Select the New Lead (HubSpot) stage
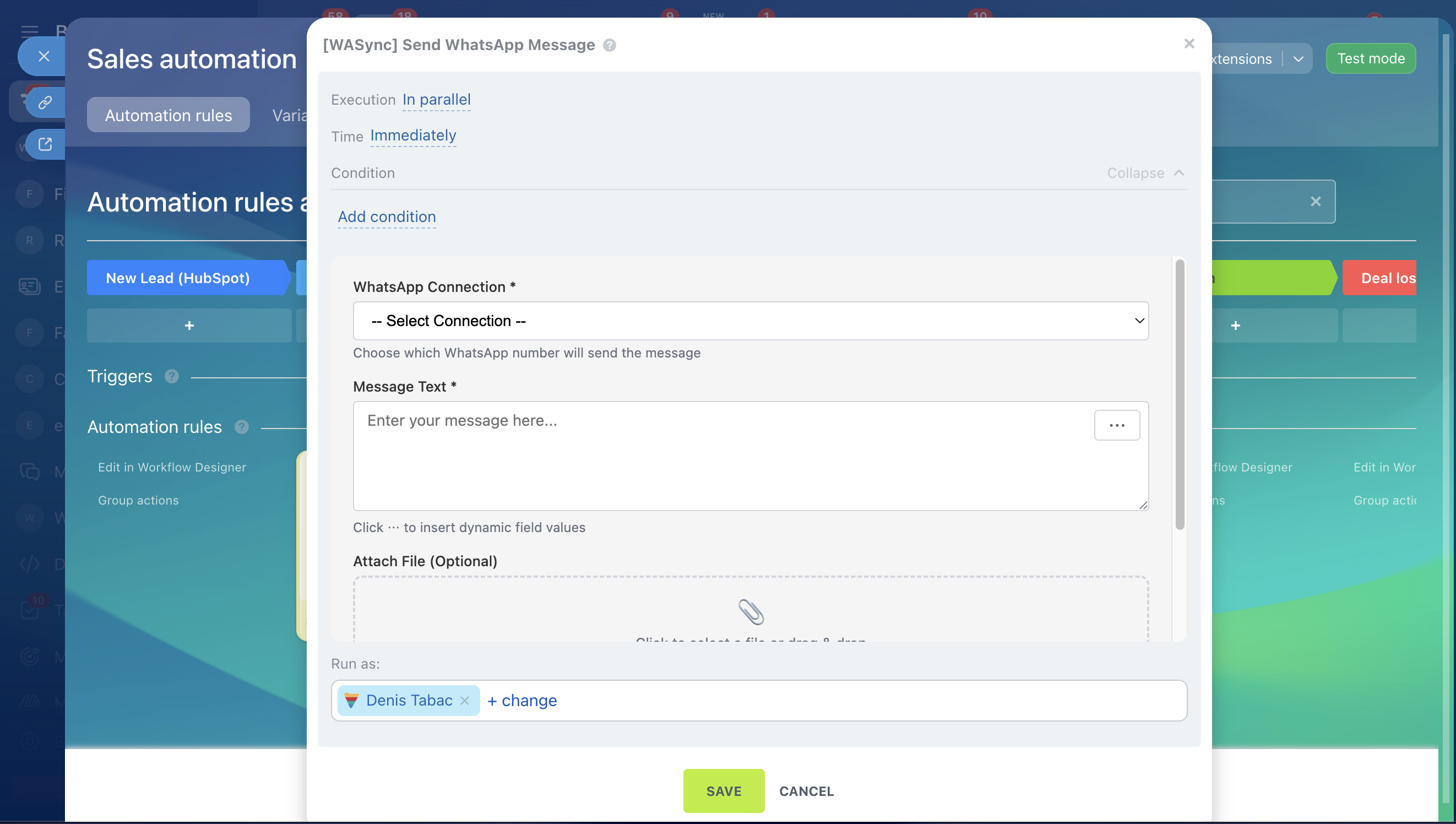The width and height of the screenshot is (1456, 824). click(178, 278)
